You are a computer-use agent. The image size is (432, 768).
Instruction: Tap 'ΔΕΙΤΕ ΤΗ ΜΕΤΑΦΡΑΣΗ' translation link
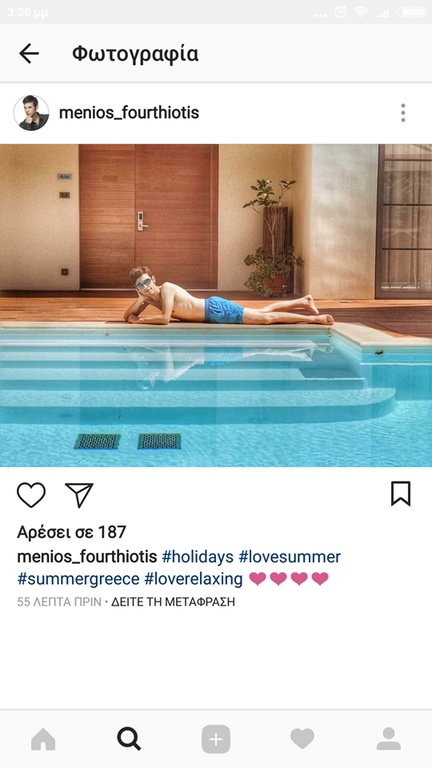pyautogui.click(x=173, y=602)
